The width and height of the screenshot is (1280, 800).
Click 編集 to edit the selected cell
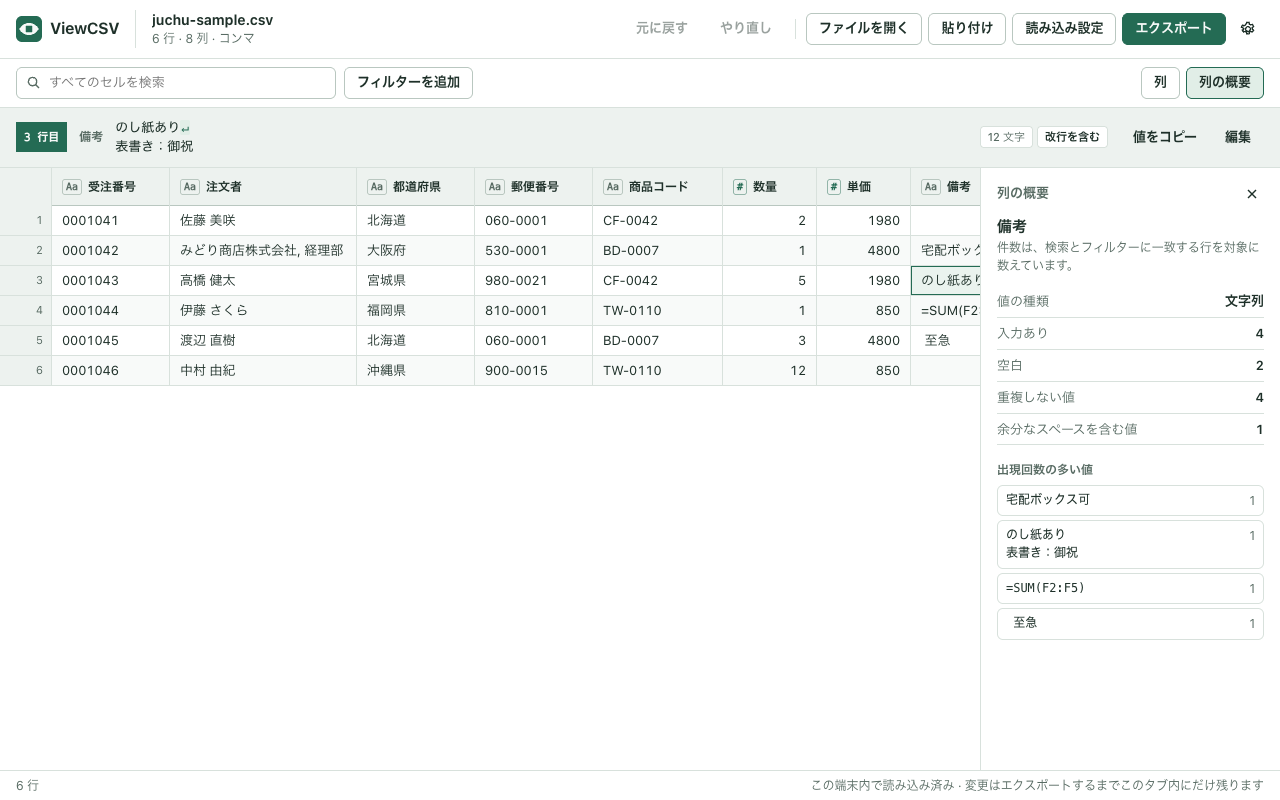pyautogui.click(x=1238, y=137)
